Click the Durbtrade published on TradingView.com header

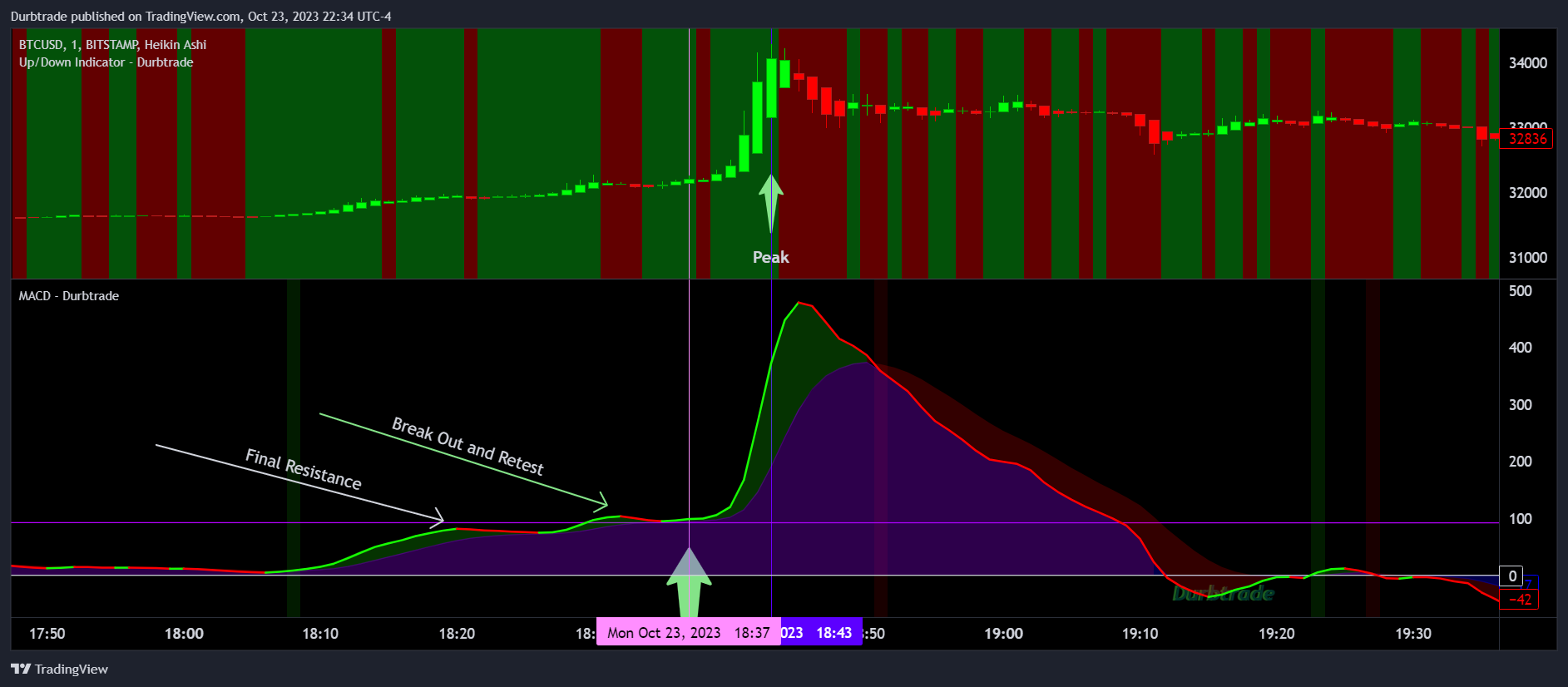pos(200,17)
